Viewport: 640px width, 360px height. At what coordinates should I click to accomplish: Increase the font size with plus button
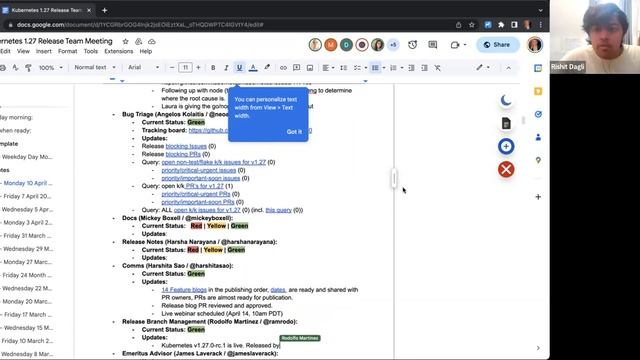coord(198,68)
